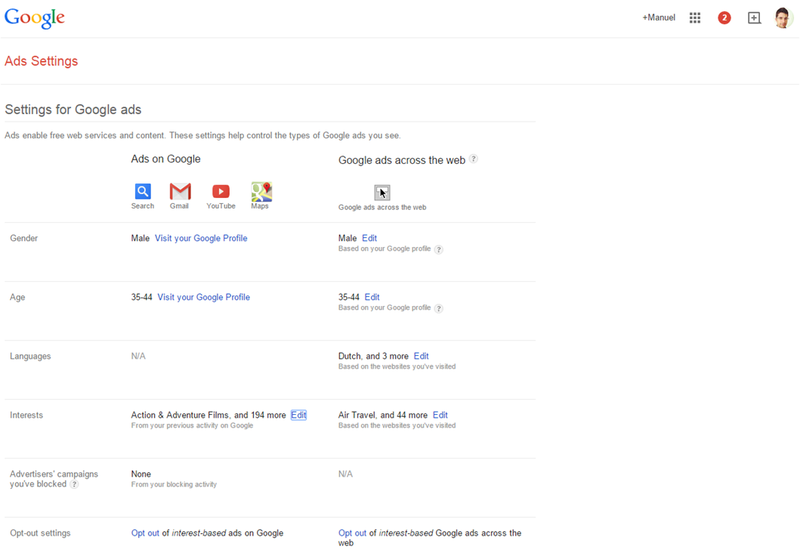Edit Air Travel interests
The width and height of the screenshot is (800, 559).
pos(440,415)
